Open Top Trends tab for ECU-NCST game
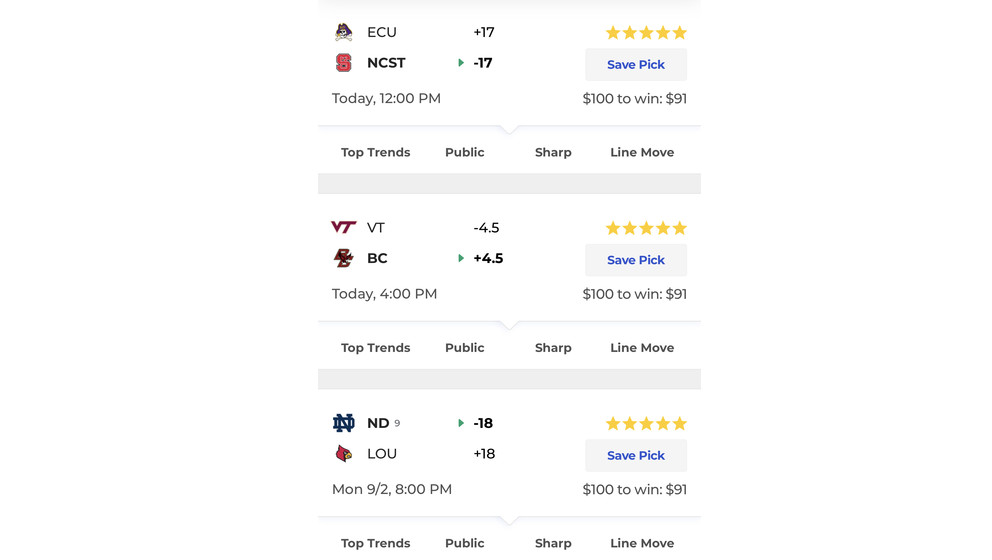Viewport: 992px width, 560px height. [376, 152]
